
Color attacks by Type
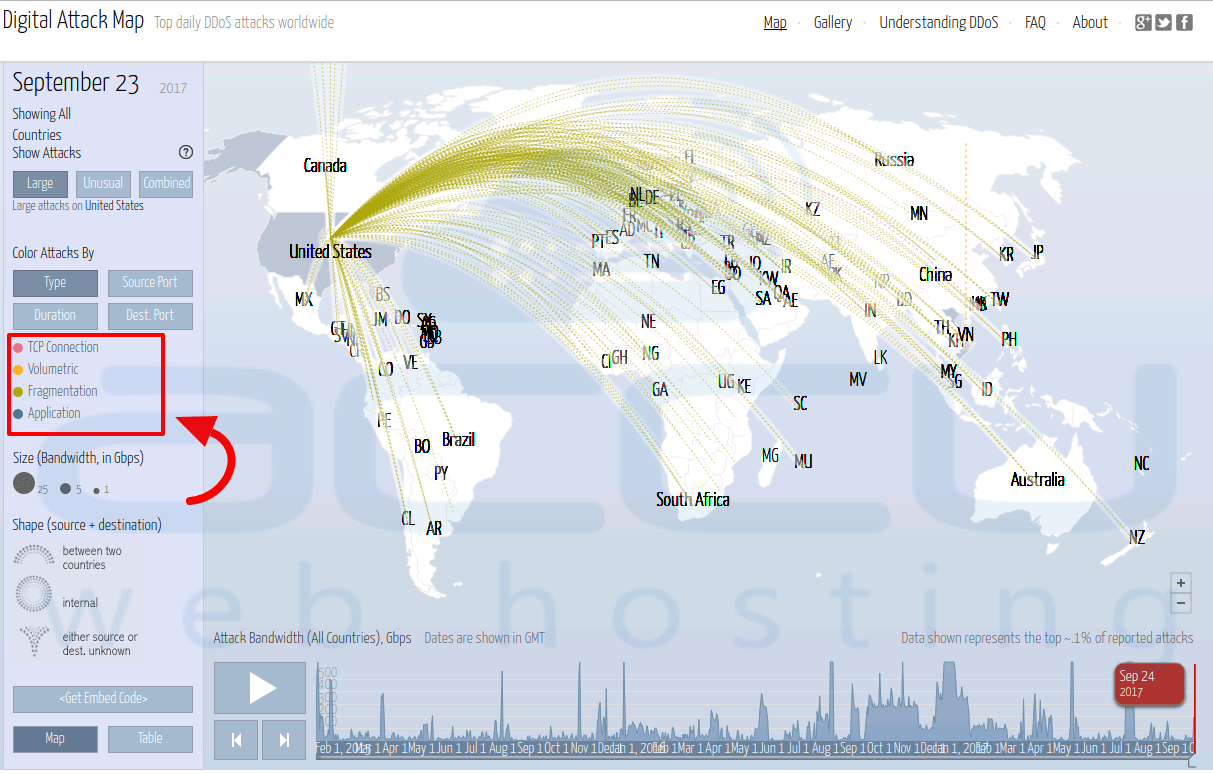[55, 283]
